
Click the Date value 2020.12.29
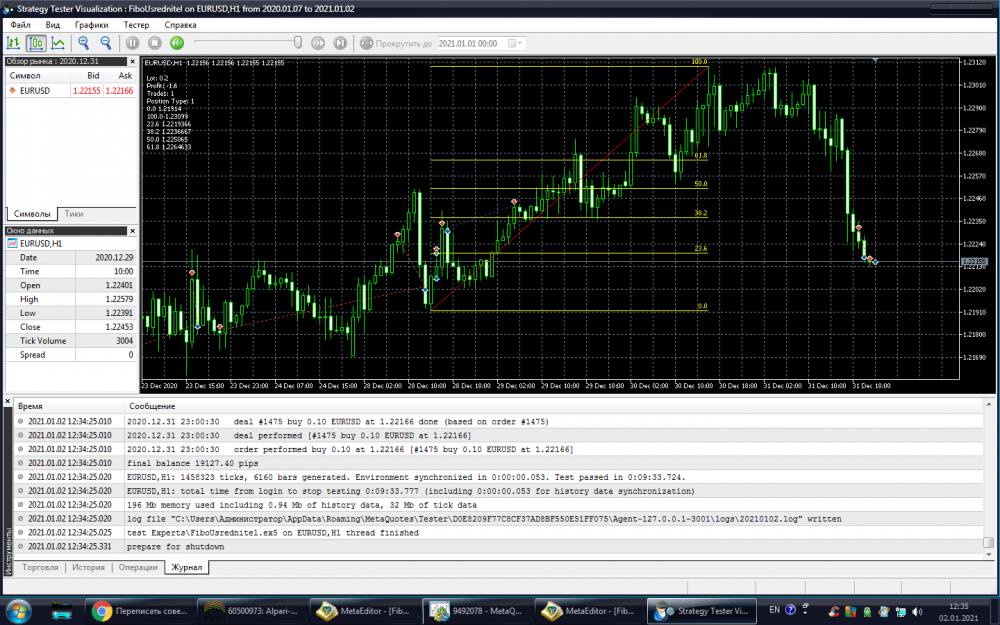tap(106, 258)
